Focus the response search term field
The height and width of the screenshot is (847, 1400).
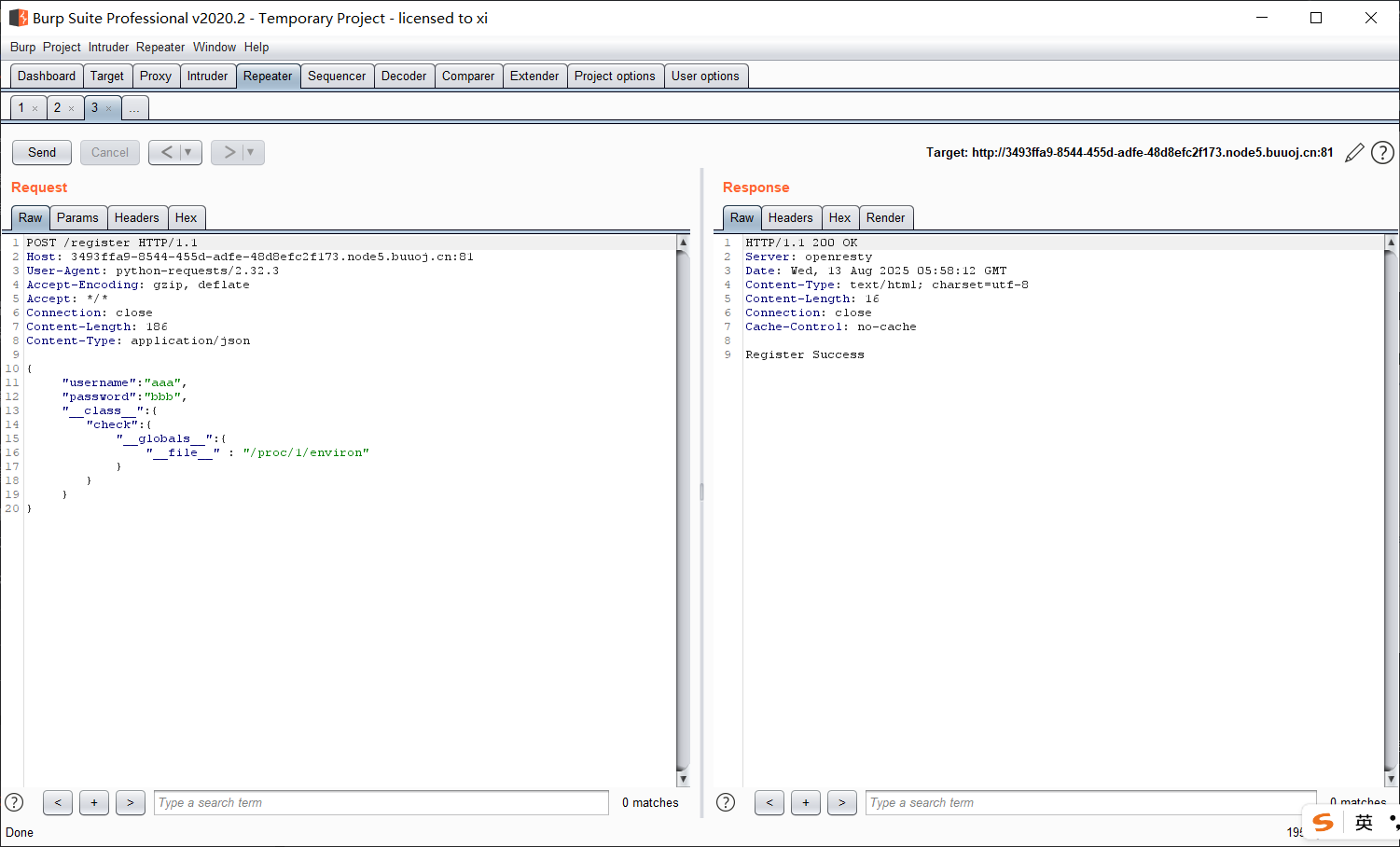tap(1090, 802)
